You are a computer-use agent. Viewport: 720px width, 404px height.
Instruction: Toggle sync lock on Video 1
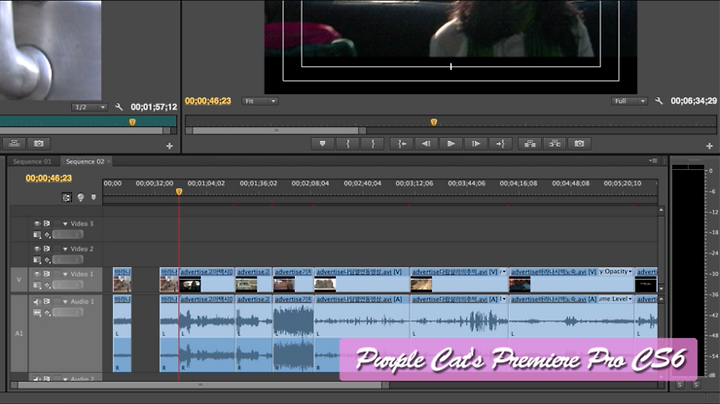point(47,274)
